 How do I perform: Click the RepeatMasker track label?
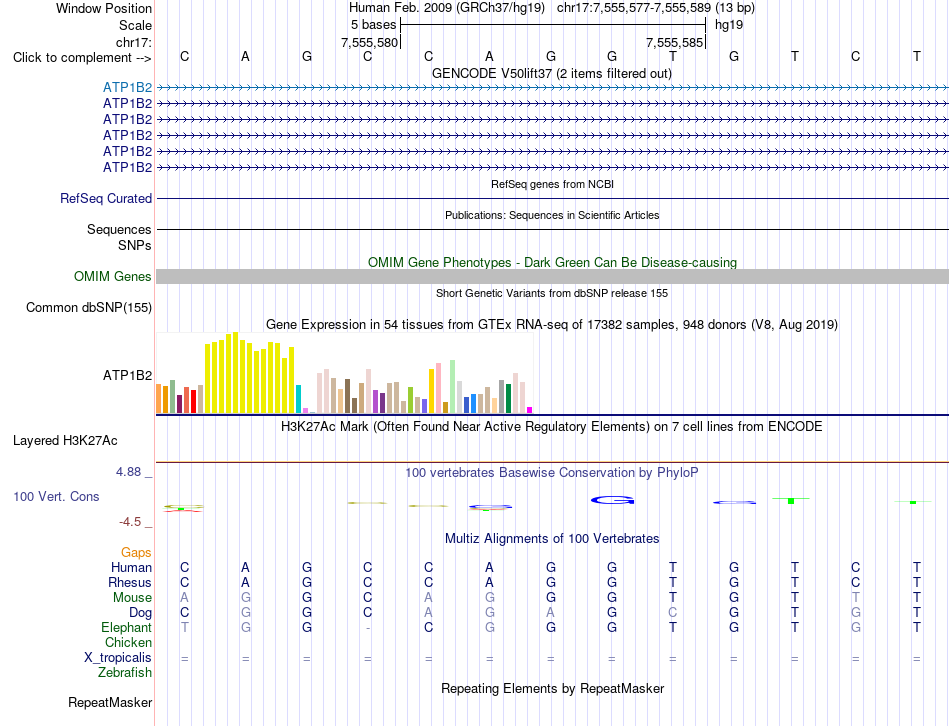(110, 702)
